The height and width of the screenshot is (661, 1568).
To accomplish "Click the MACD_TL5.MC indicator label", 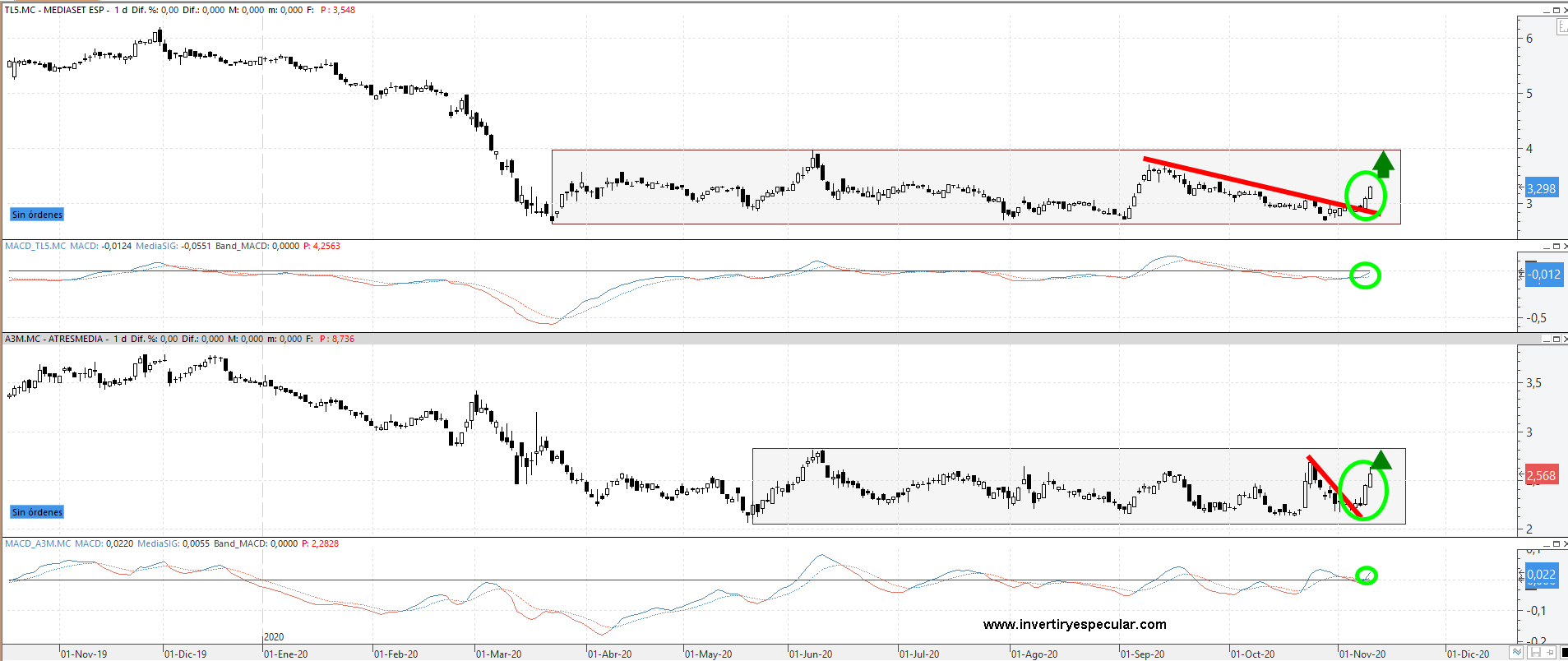I will (35, 246).
